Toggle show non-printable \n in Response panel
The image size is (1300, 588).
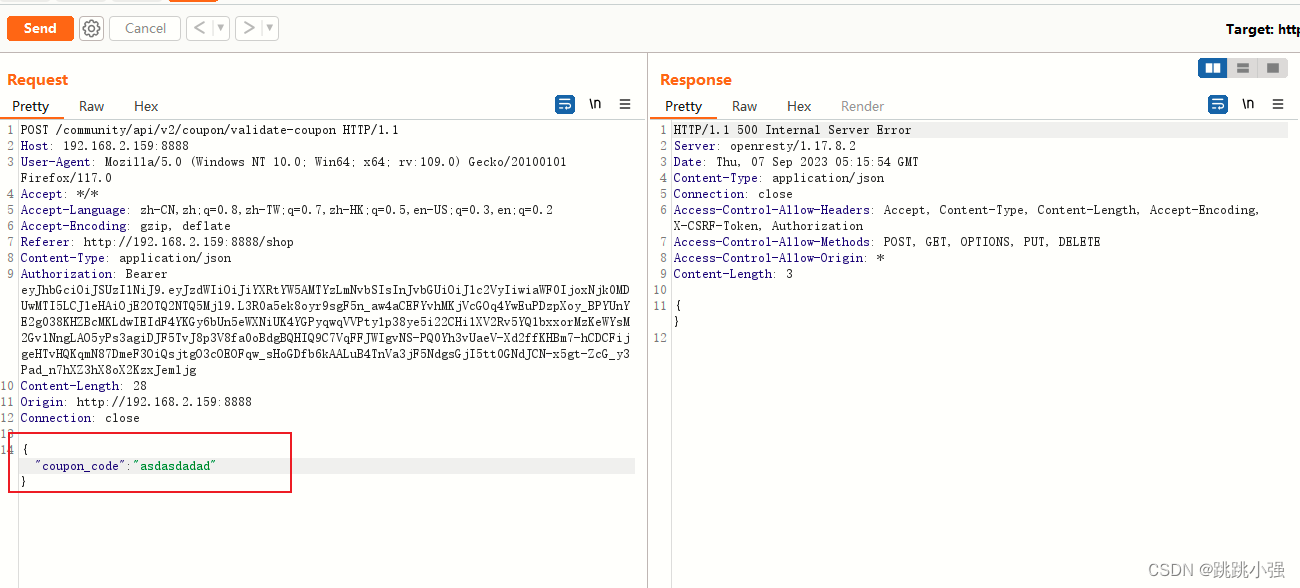click(x=1248, y=104)
